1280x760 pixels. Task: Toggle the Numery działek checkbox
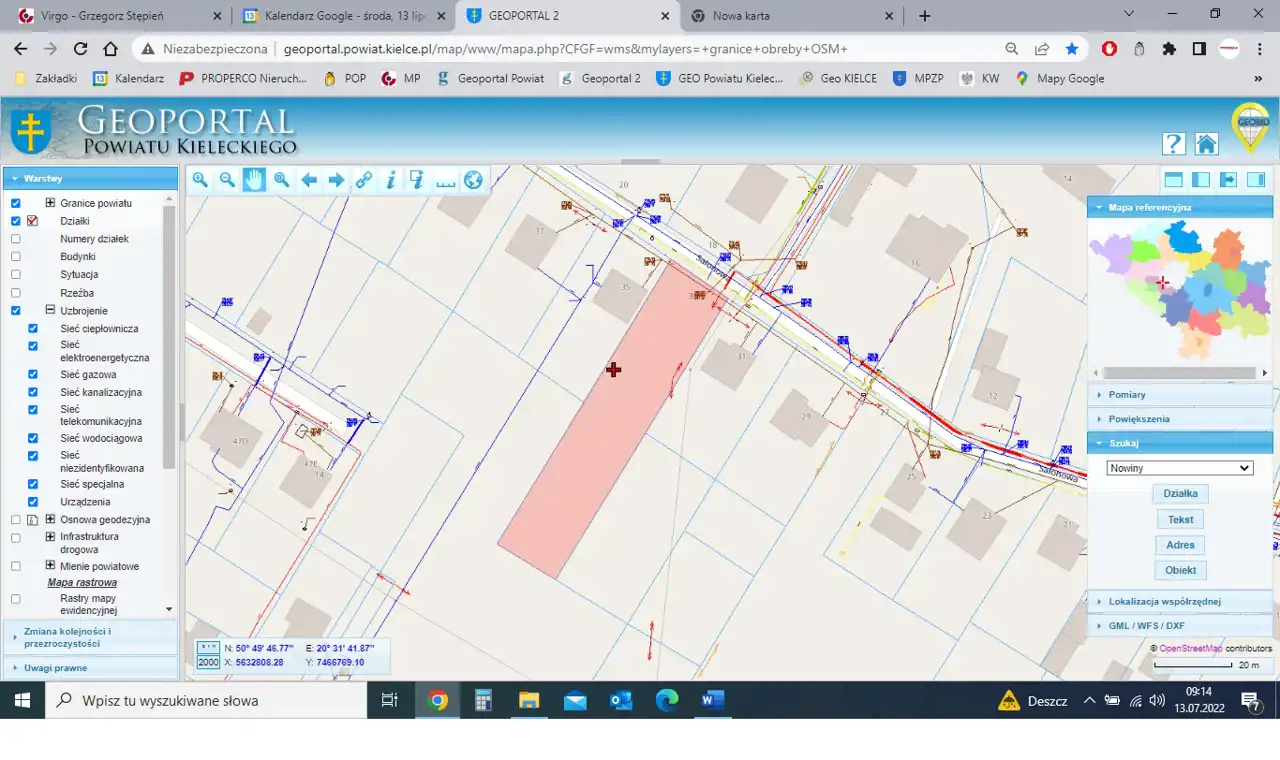tap(16, 239)
